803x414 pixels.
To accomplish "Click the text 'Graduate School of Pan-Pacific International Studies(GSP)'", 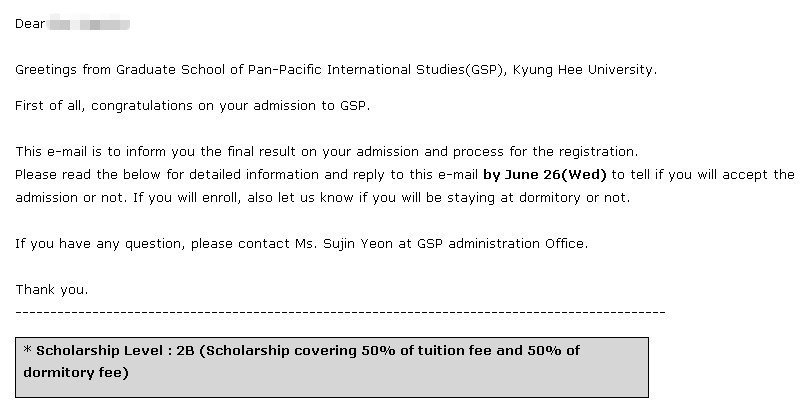I will 309,70.
